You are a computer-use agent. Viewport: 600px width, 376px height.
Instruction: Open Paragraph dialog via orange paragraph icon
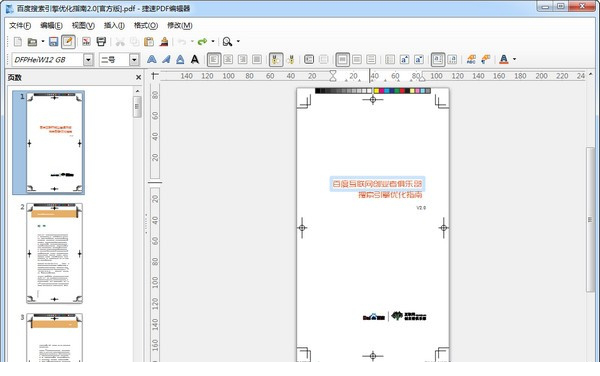(x=486, y=59)
